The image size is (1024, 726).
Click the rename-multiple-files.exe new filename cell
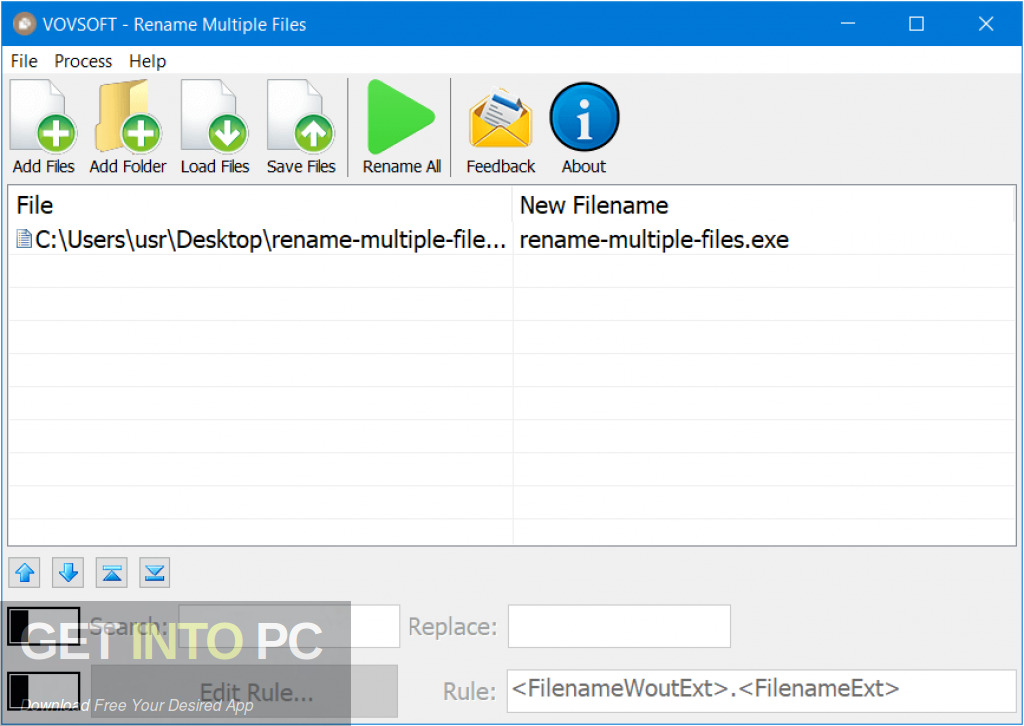(x=654, y=240)
